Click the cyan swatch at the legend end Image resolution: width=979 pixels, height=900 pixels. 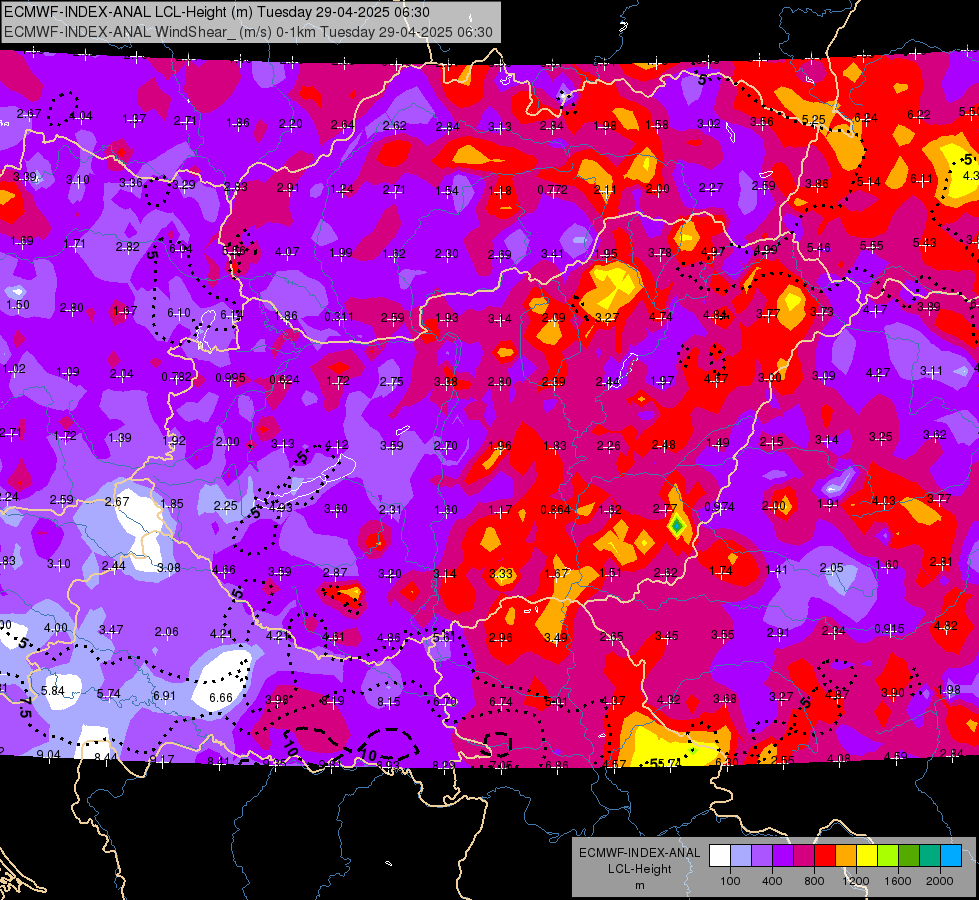click(x=951, y=855)
